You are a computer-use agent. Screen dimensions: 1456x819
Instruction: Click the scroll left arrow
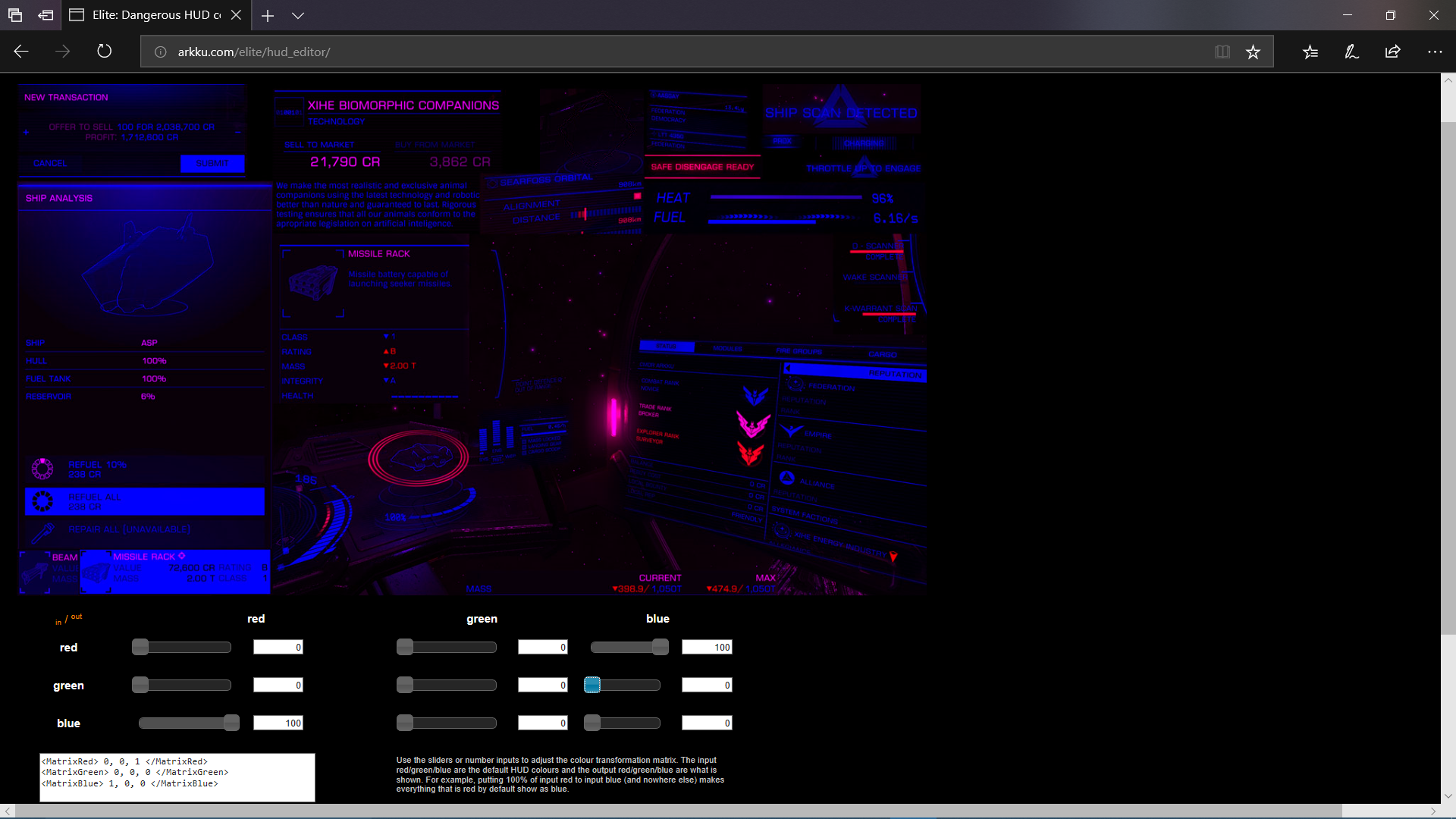pyautogui.click(x=8, y=811)
